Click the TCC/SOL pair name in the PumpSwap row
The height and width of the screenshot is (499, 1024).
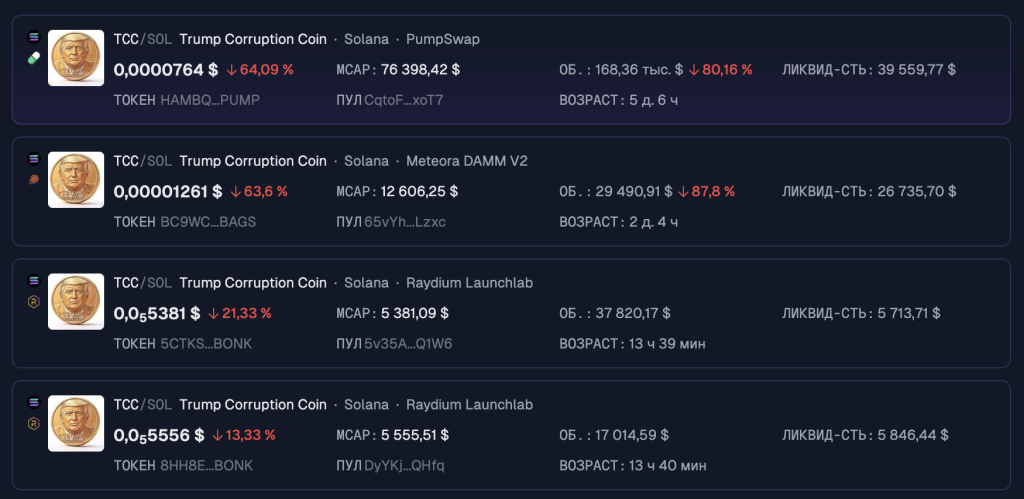click(x=142, y=39)
